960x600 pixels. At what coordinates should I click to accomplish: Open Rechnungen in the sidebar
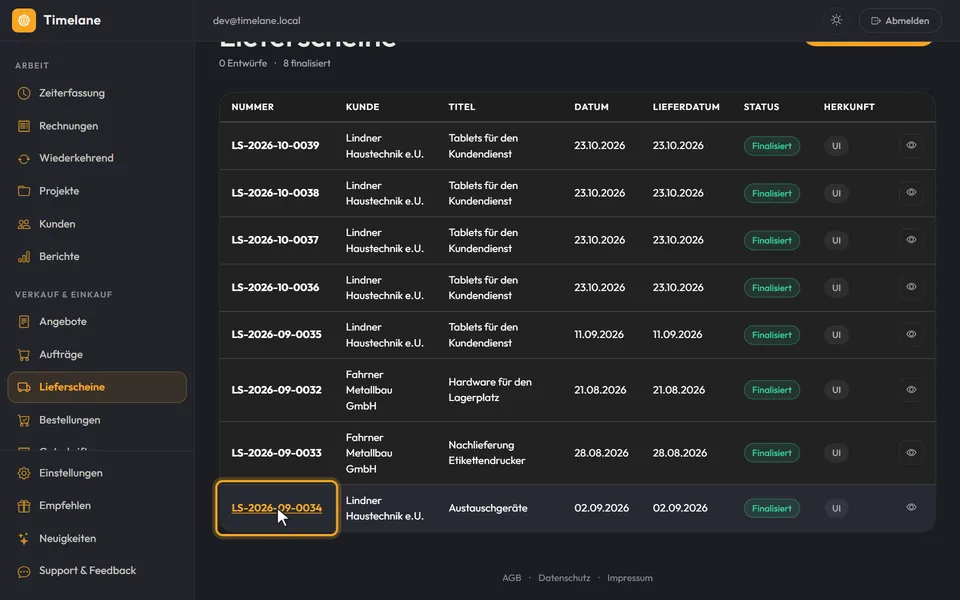coord(97,126)
